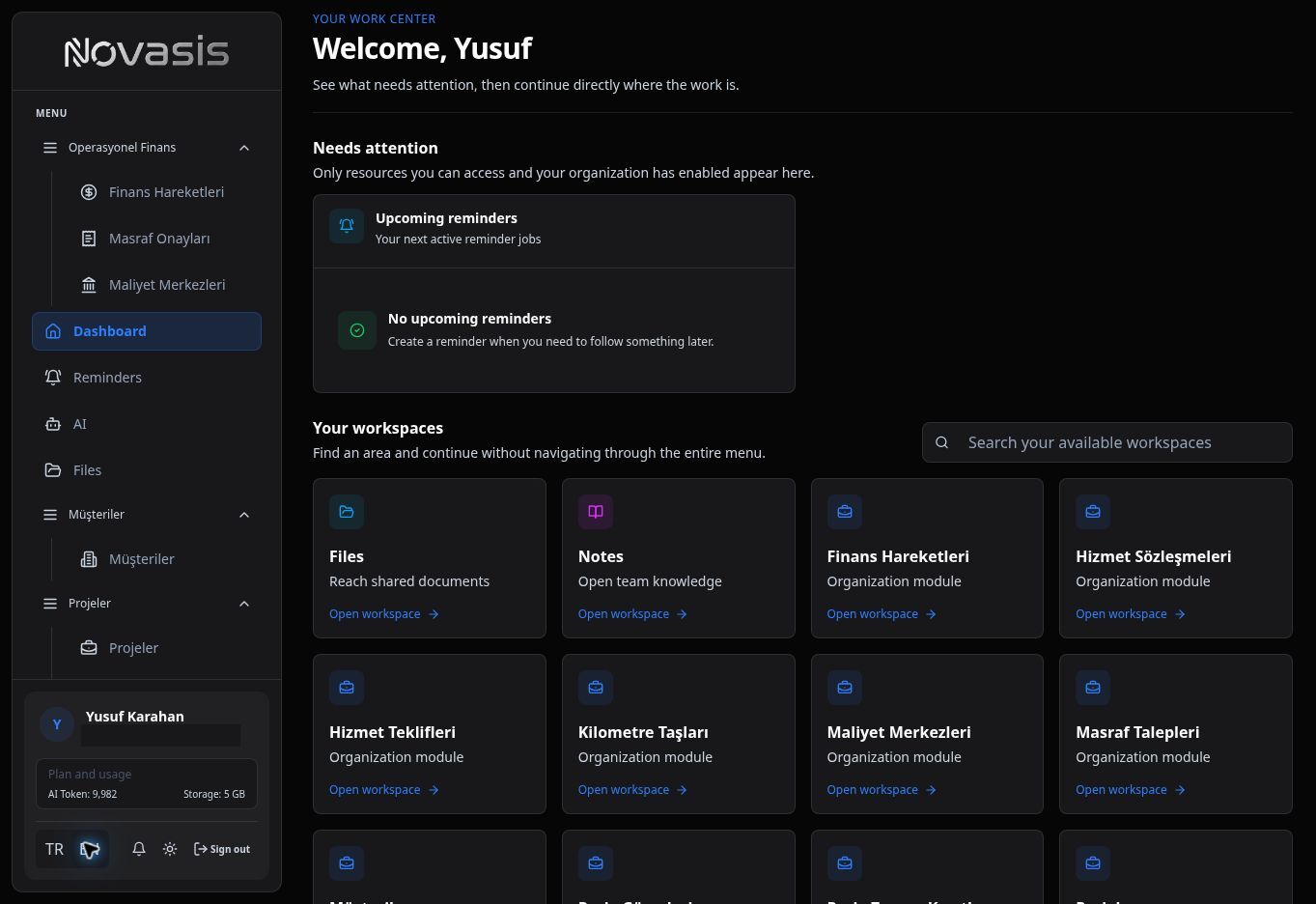Collapse the Operasyonel Finans menu group
Viewport: 1316px width, 904px height.
[x=244, y=148]
